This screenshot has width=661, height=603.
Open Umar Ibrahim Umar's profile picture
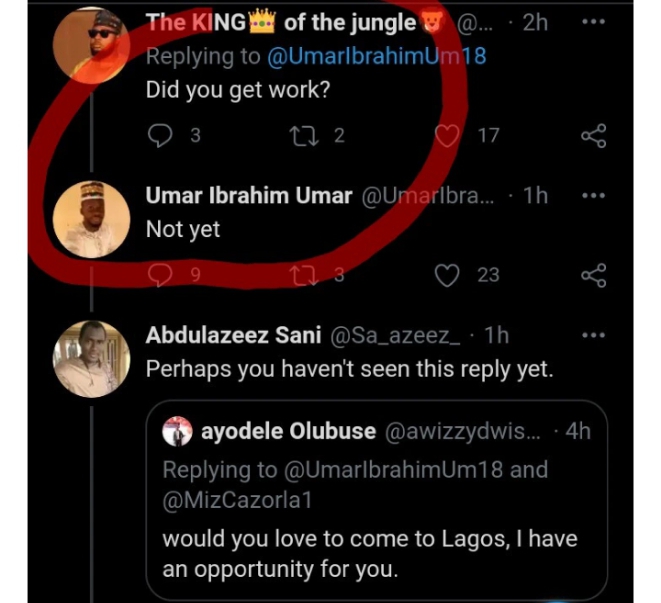(x=89, y=217)
